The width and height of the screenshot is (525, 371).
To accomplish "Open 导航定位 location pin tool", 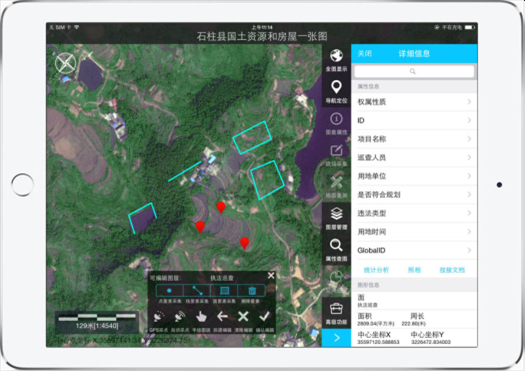I will 336,87.
